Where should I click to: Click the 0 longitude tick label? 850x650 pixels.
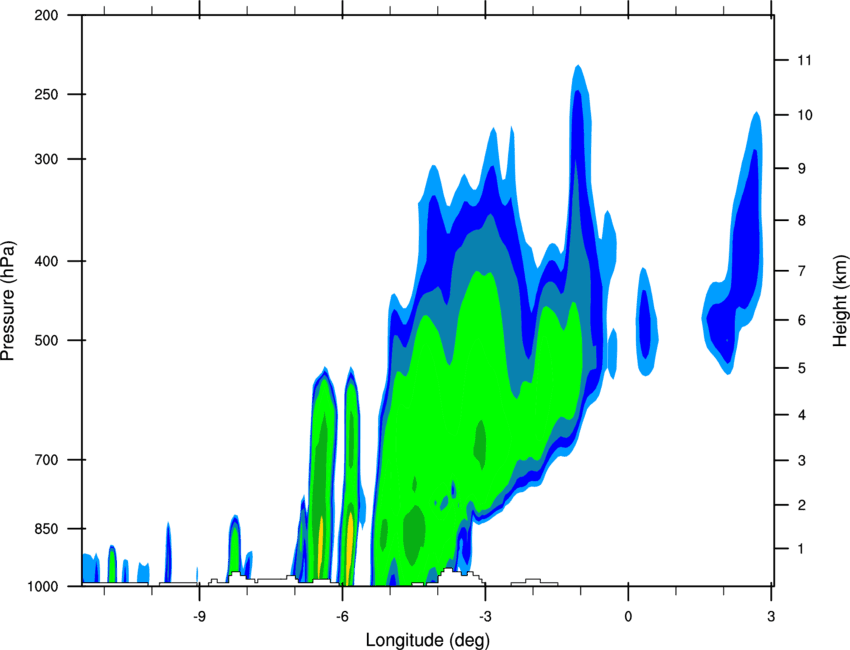[x=628, y=616]
